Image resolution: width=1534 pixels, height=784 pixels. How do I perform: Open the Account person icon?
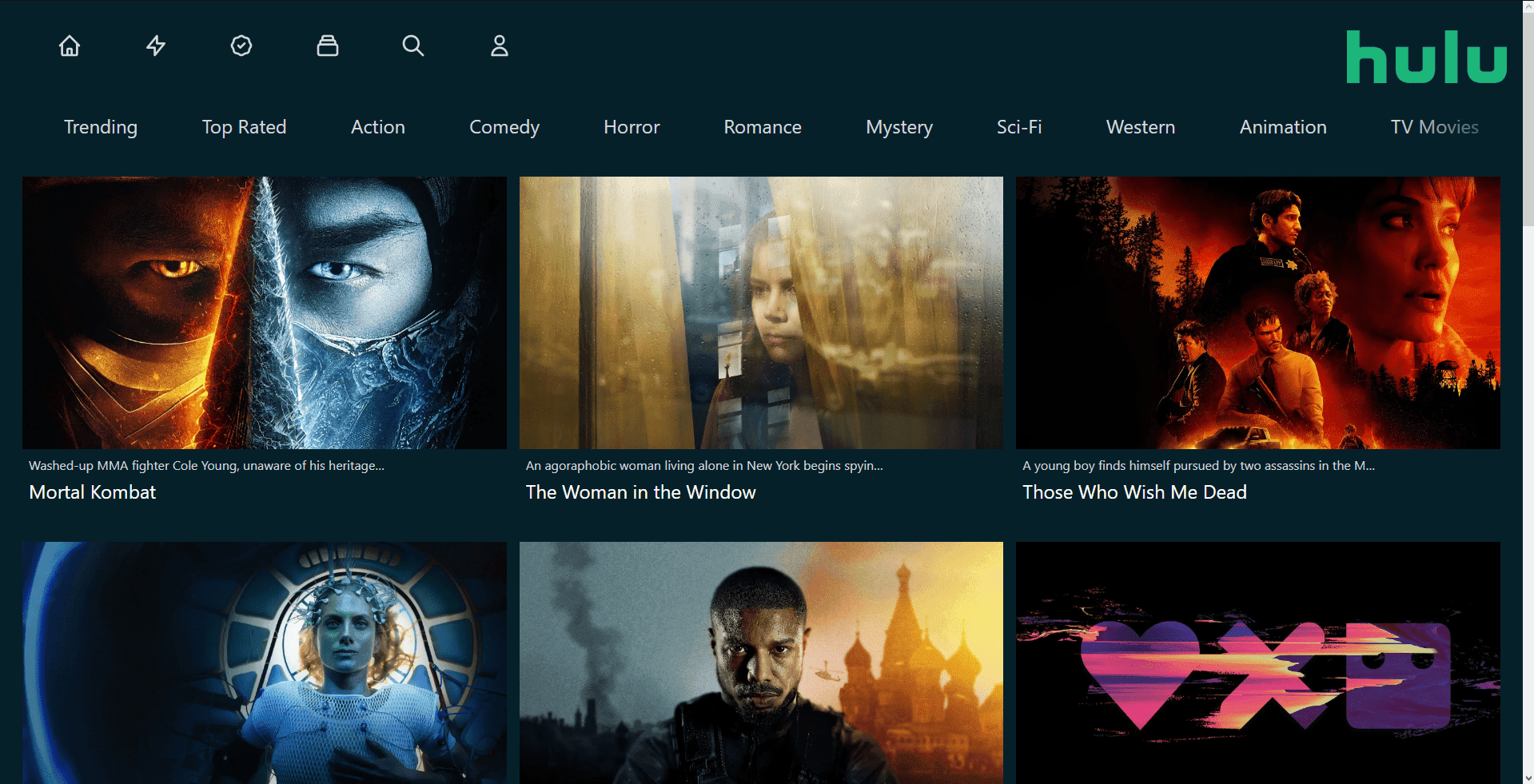click(500, 46)
